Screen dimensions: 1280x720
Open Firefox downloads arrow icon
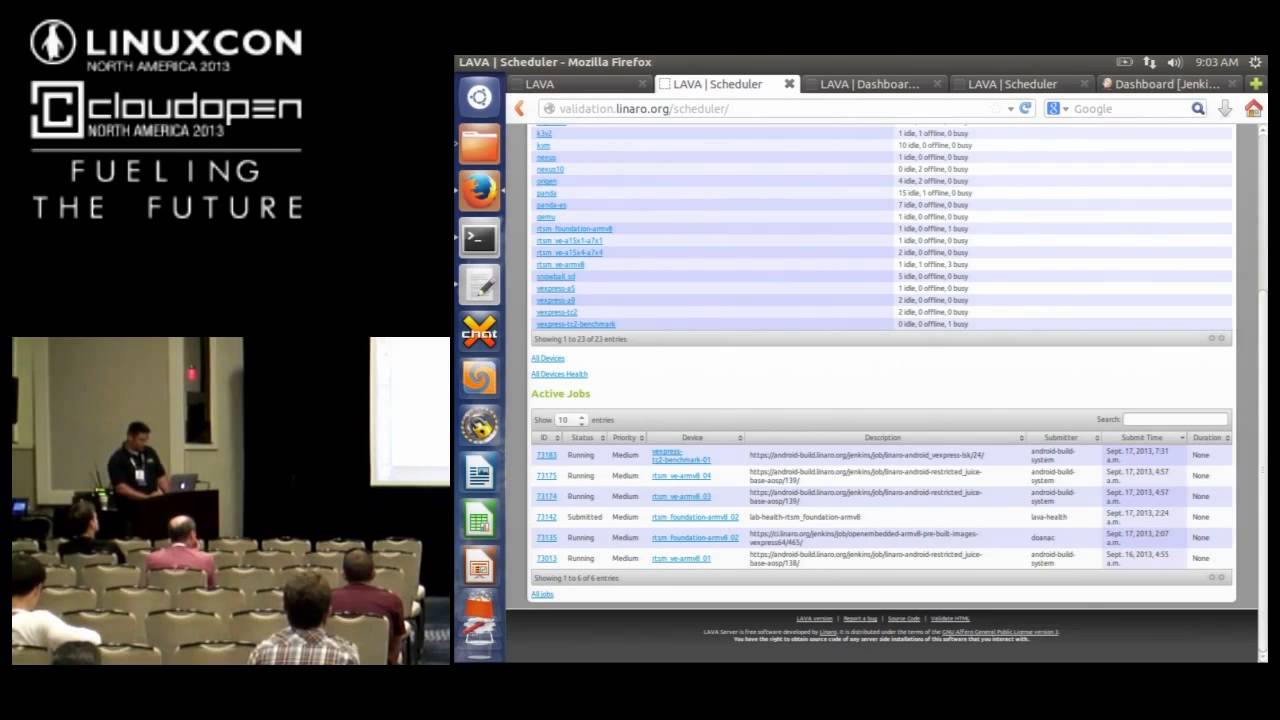coord(1225,108)
